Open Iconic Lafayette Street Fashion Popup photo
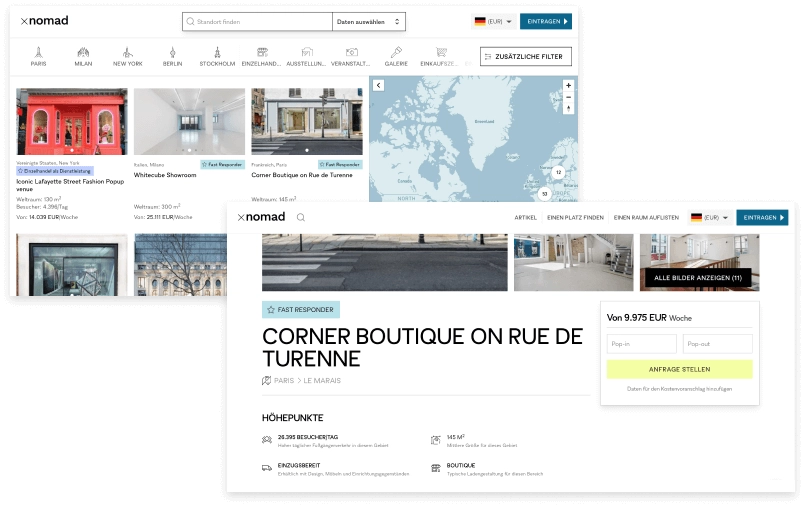The height and width of the screenshot is (506, 805). [72, 122]
